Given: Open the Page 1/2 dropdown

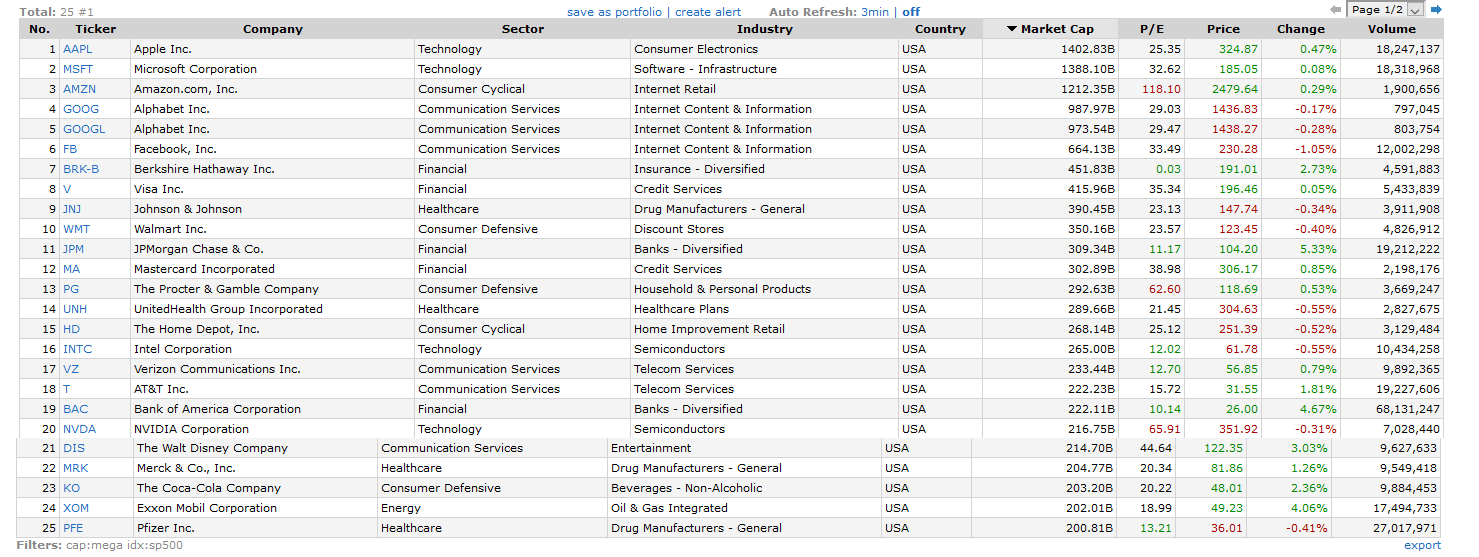Looking at the screenshot, I should 1386,10.
